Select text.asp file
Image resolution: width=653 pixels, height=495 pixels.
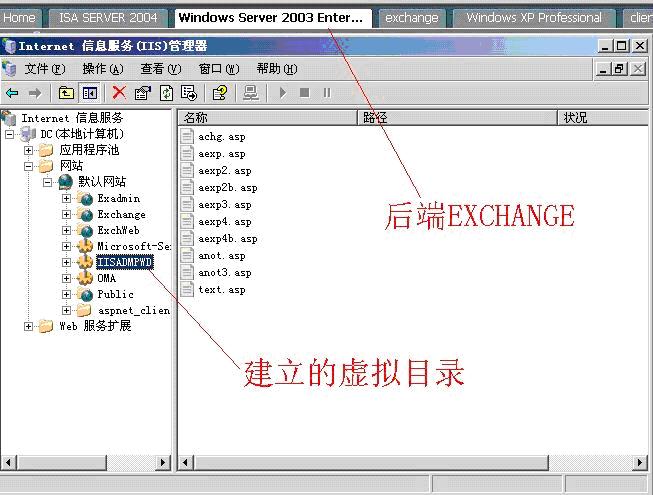[x=222, y=290]
